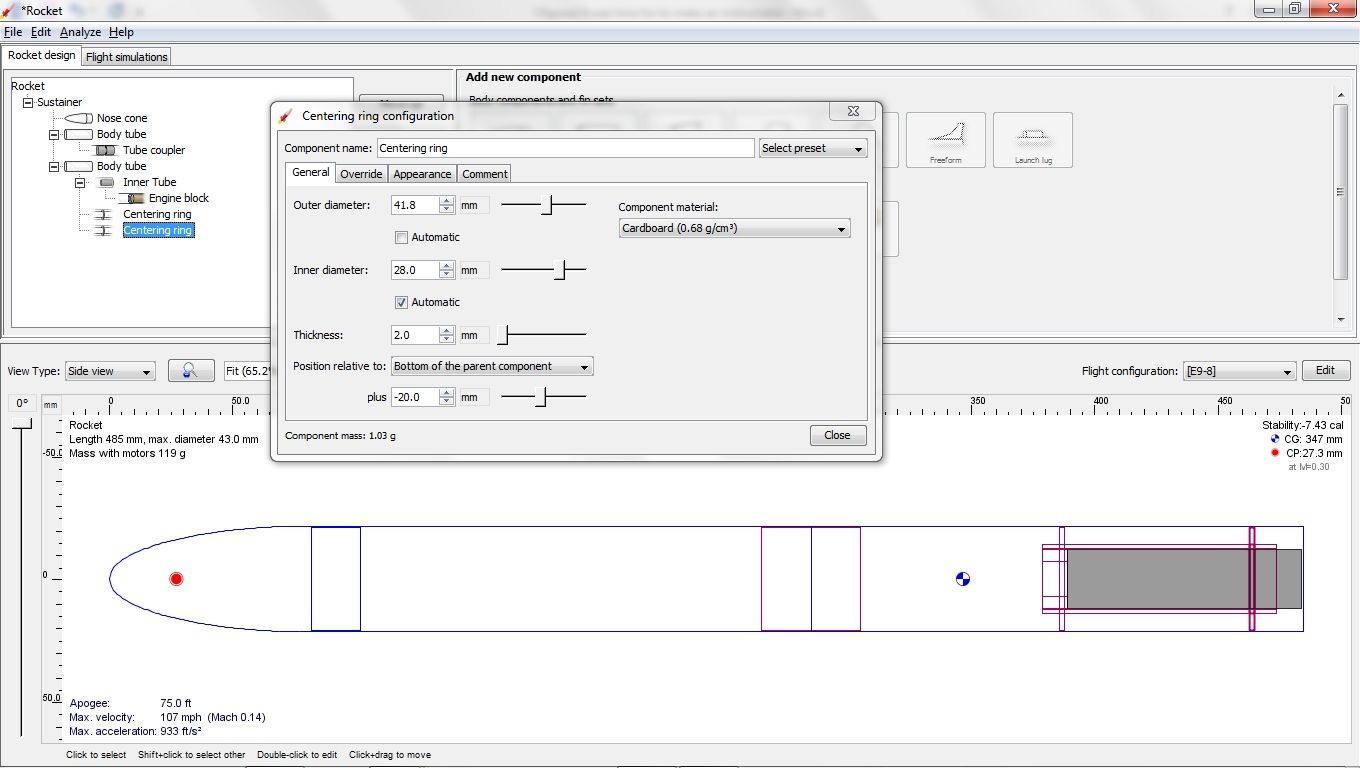
Task: Uncheck Automatic inner diameter checkbox
Action: pyautogui.click(x=402, y=303)
